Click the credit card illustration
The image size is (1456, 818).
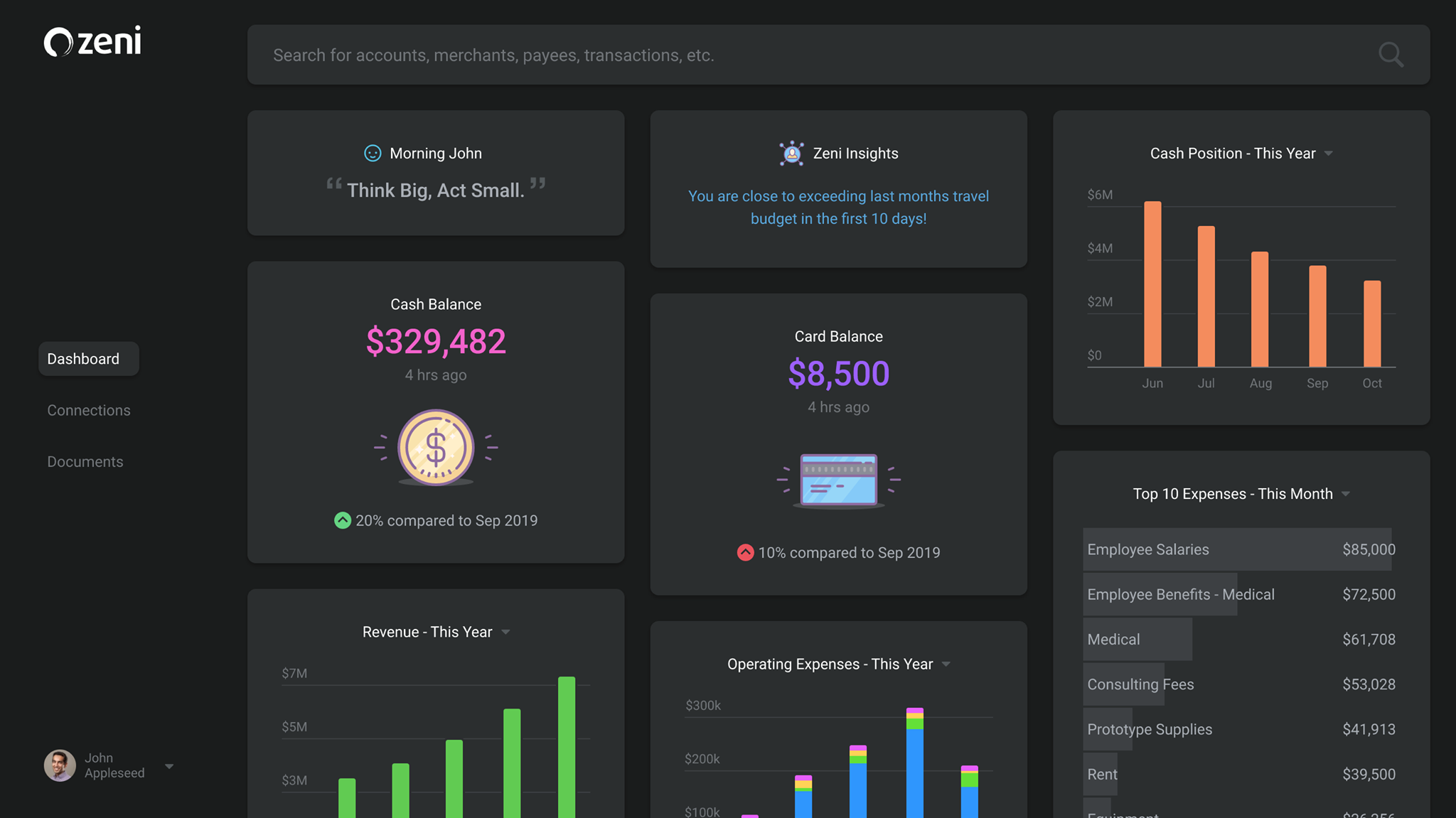pyautogui.click(x=838, y=480)
